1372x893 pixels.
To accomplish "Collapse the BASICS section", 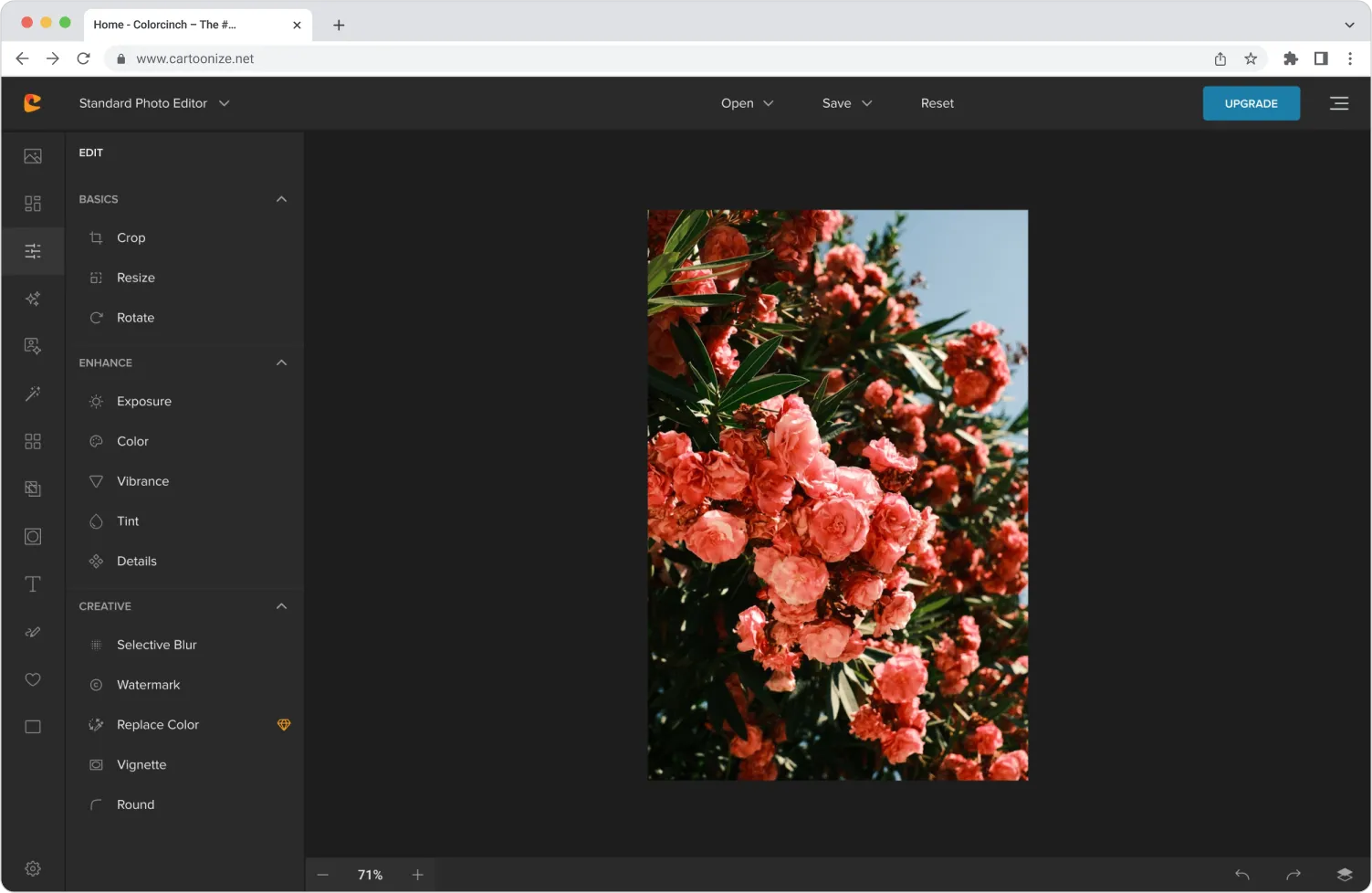I will pos(281,199).
